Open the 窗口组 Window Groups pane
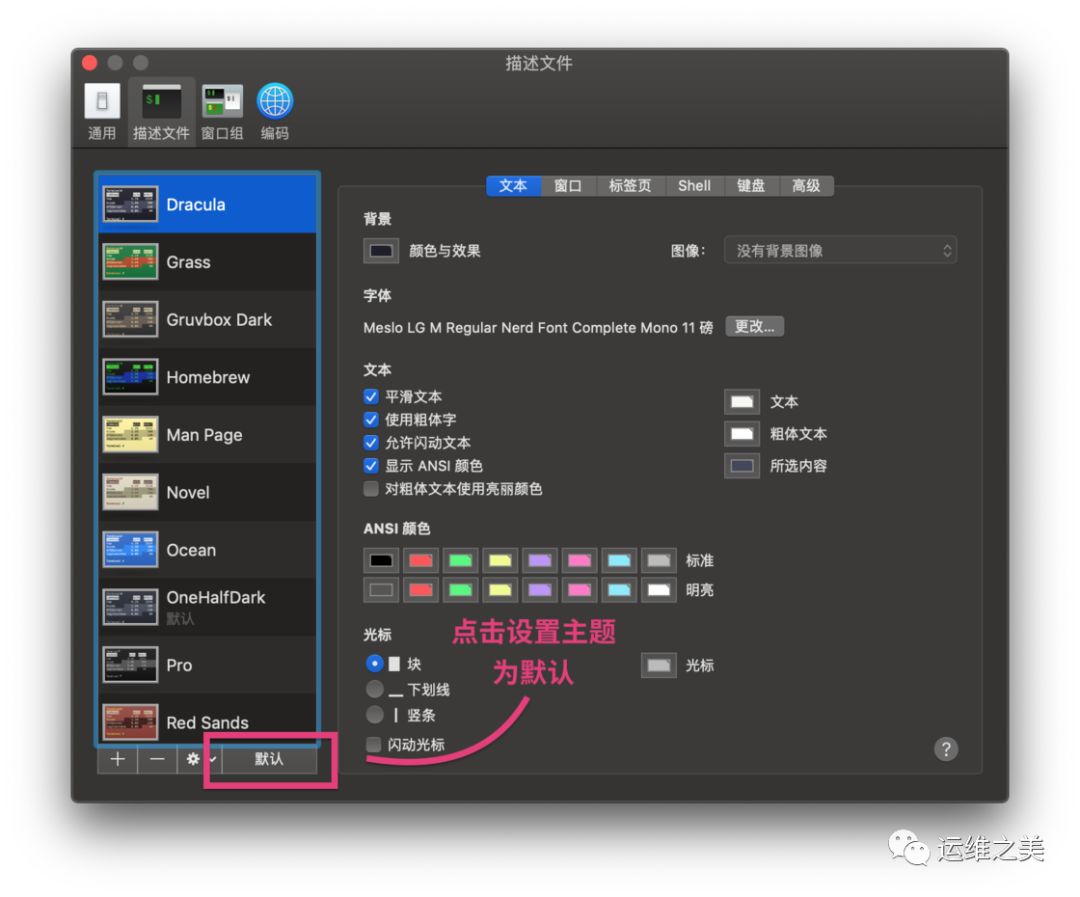 (222, 112)
